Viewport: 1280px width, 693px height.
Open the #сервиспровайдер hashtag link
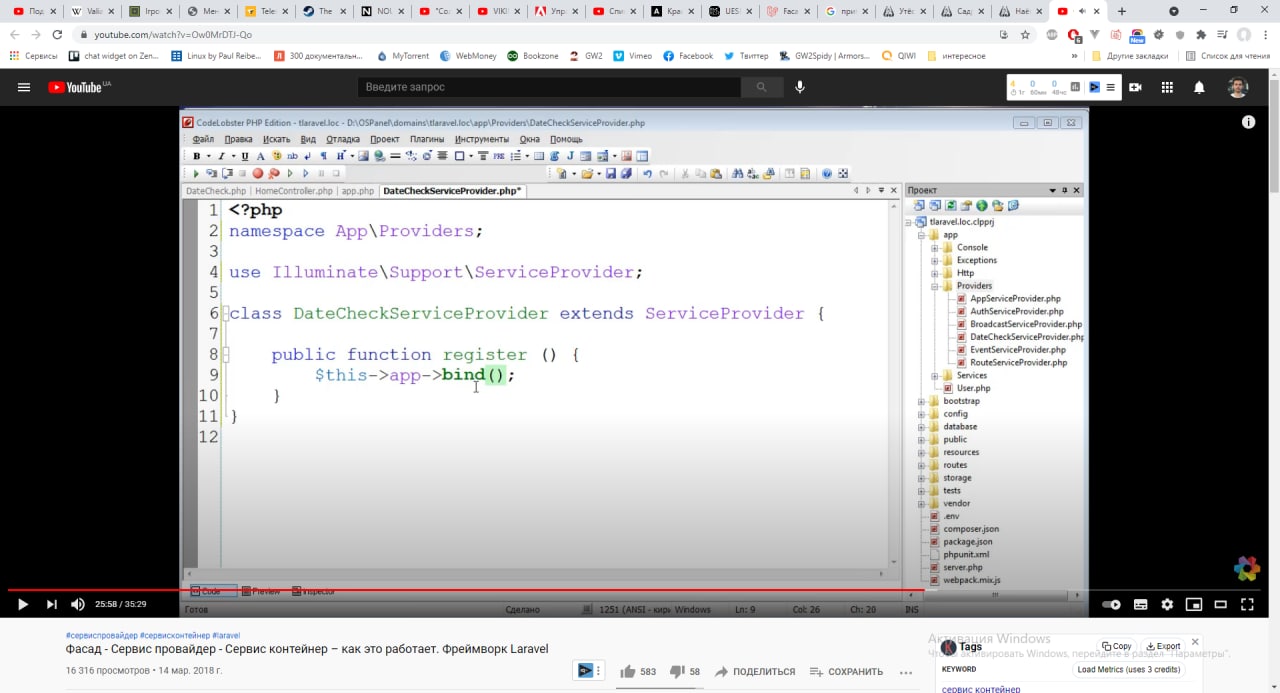101,635
